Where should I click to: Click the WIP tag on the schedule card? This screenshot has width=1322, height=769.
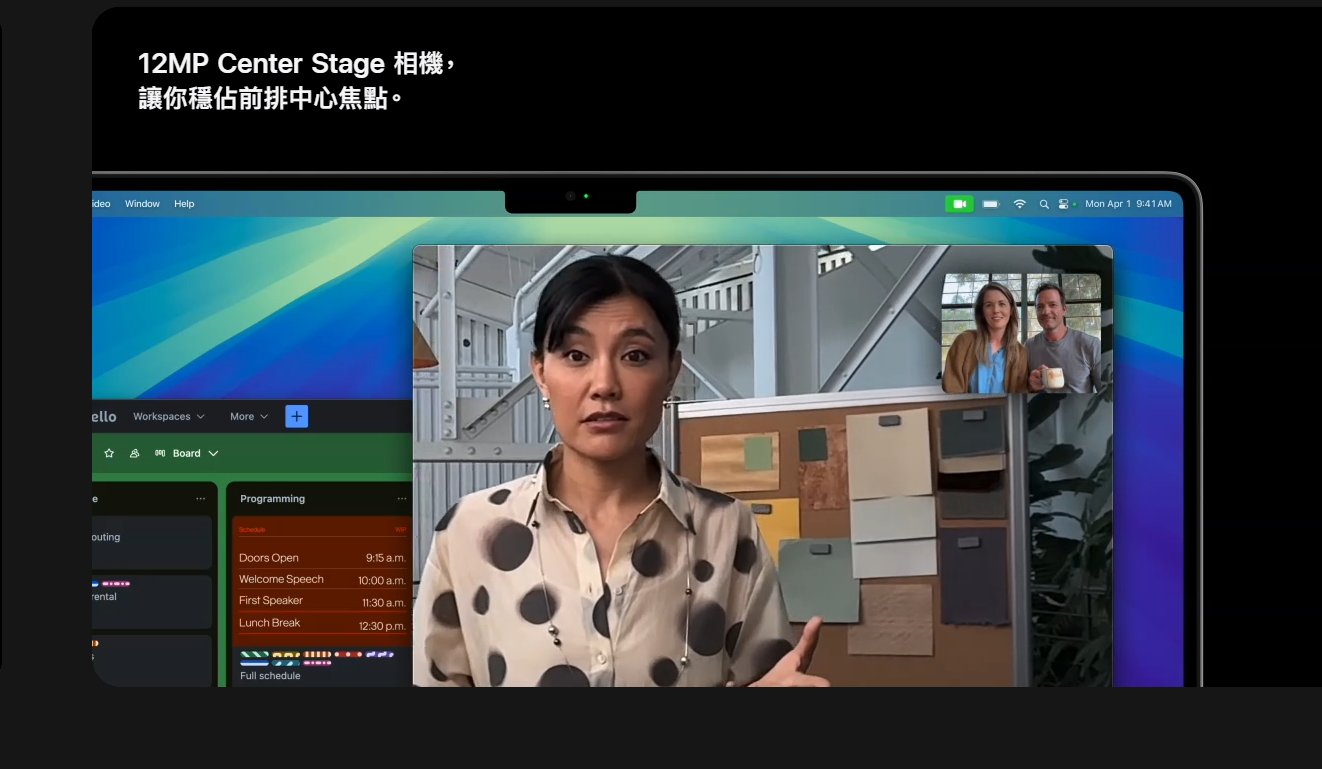(x=400, y=529)
